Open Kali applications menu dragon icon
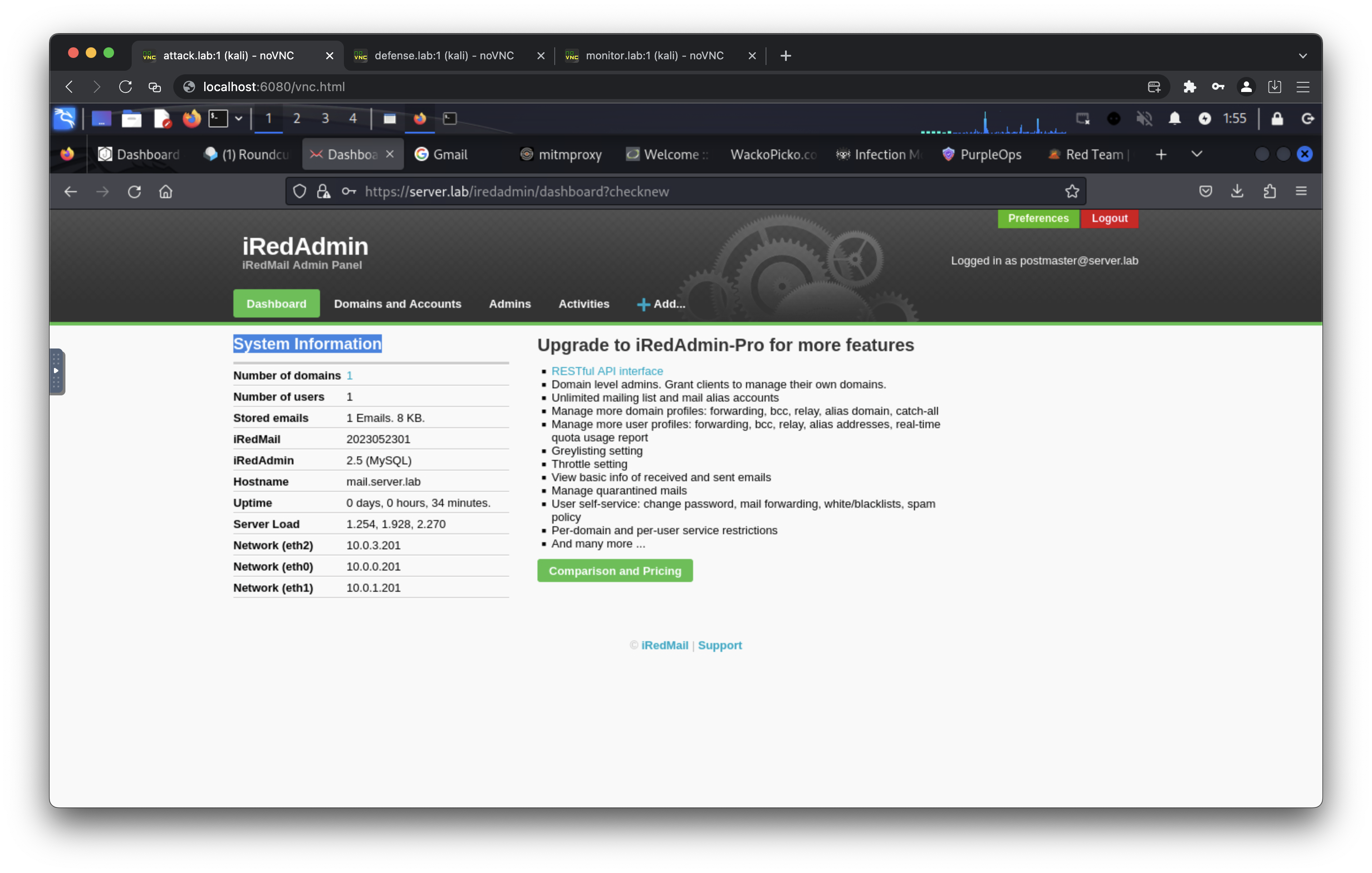The height and width of the screenshot is (873, 1372). (x=65, y=119)
